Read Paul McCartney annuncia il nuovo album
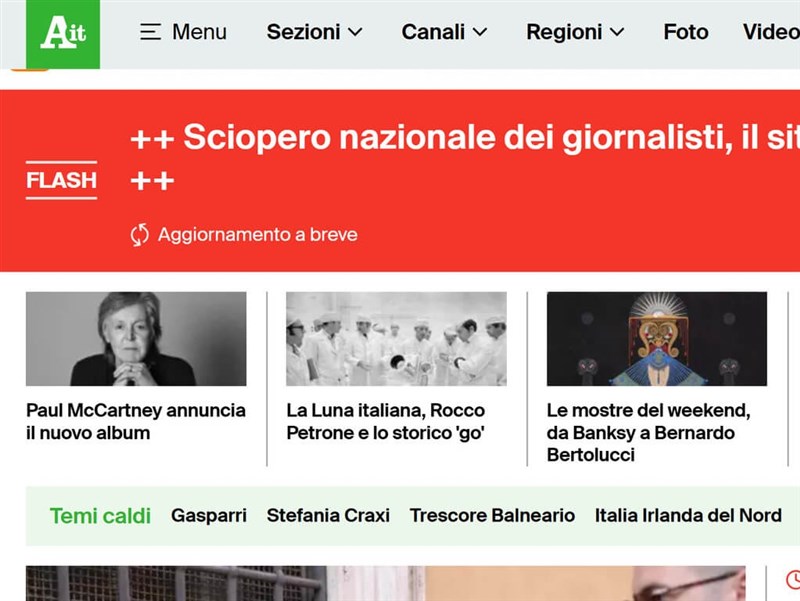 click(x=136, y=422)
